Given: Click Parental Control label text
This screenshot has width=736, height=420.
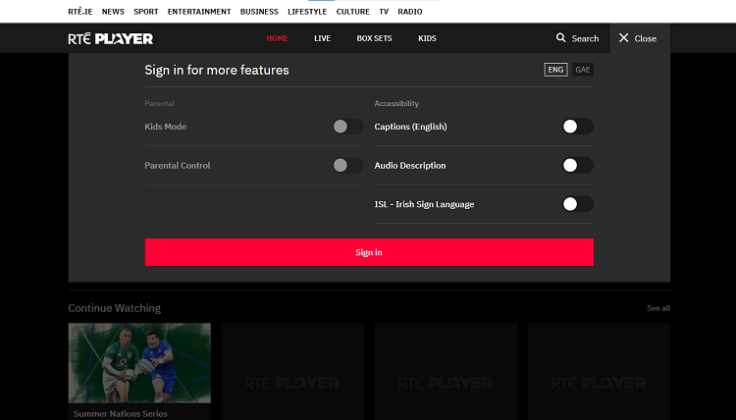Looking at the screenshot, I should pyautogui.click(x=177, y=166).
